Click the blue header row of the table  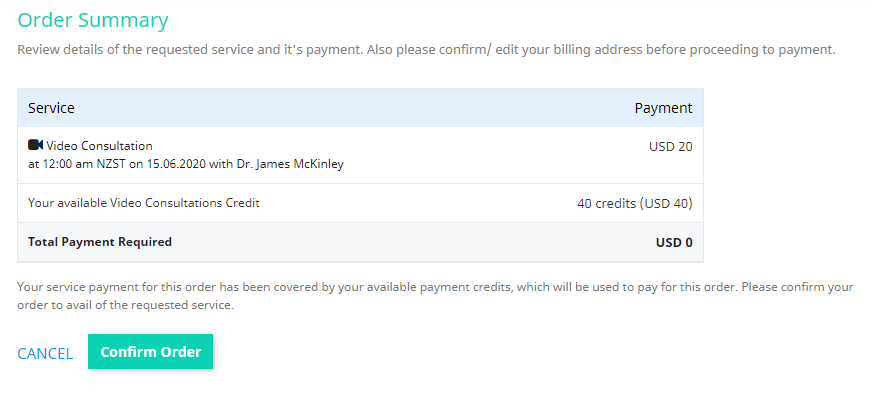coord(361,108)
